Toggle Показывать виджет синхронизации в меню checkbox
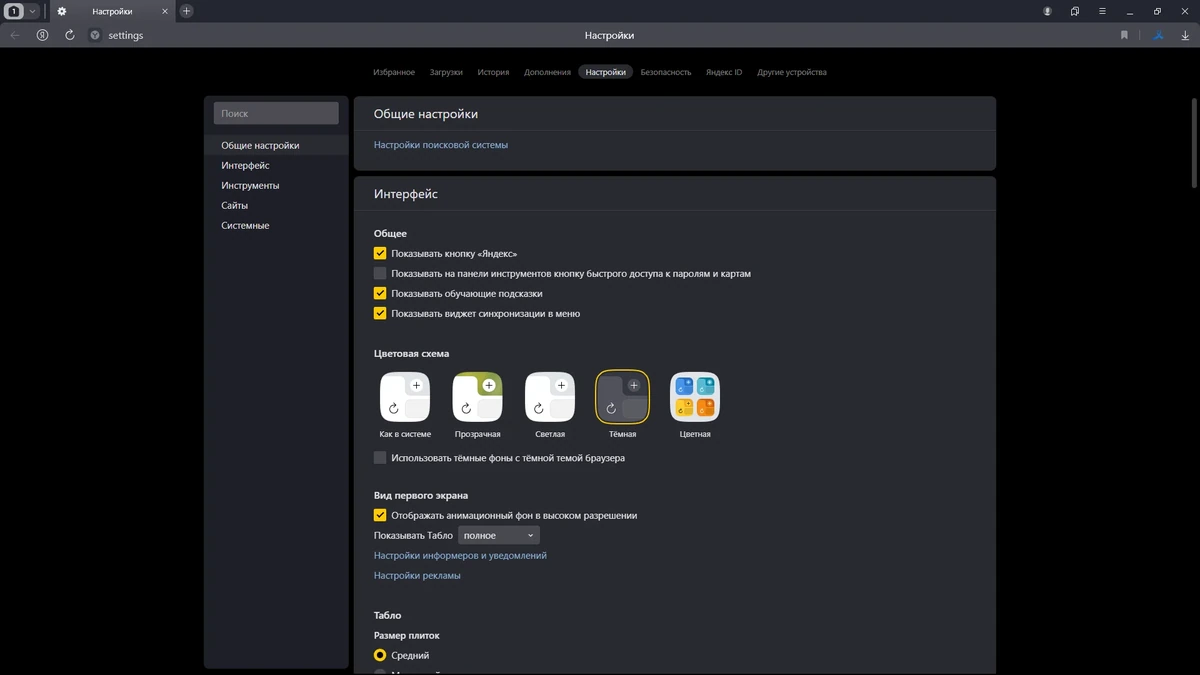 (380, 313)
